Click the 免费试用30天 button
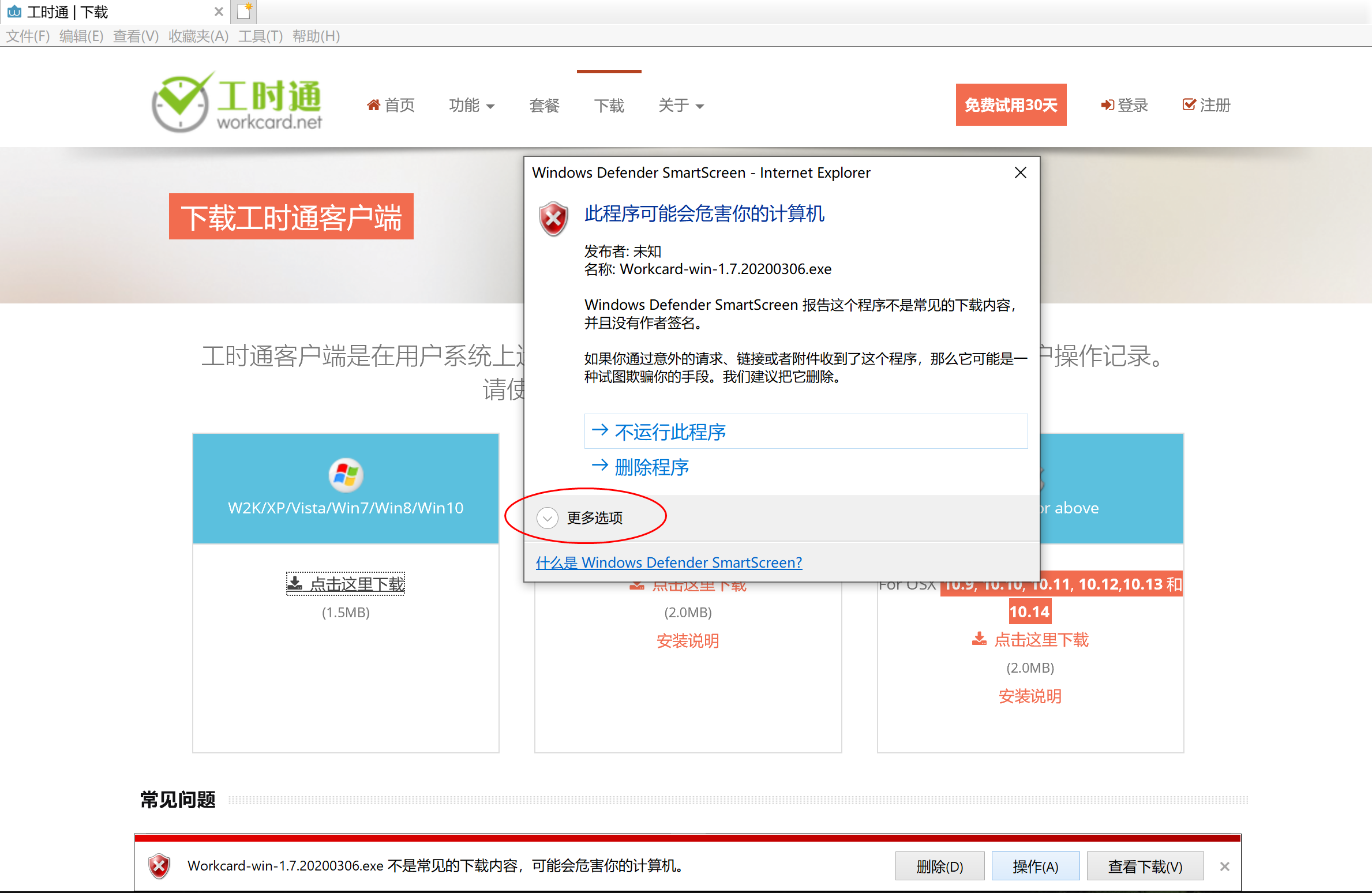Image resolution: width=1372 pixels, height=893 pixels. [1011, 105]
